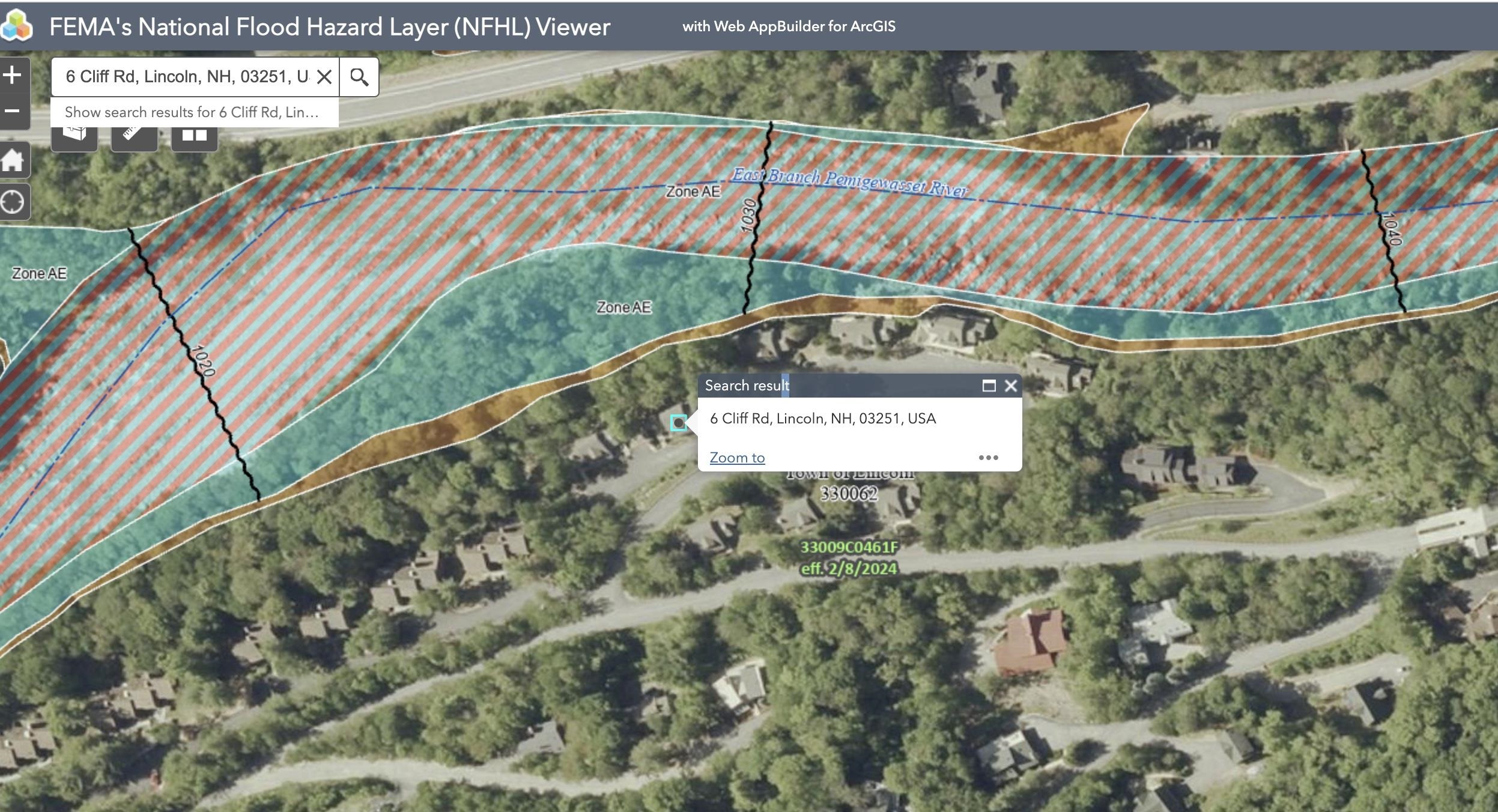Image resolution: width=1498 pixels, height=812 pixels.
Task: Click the zoom in plus button
Action: [12, 76]
